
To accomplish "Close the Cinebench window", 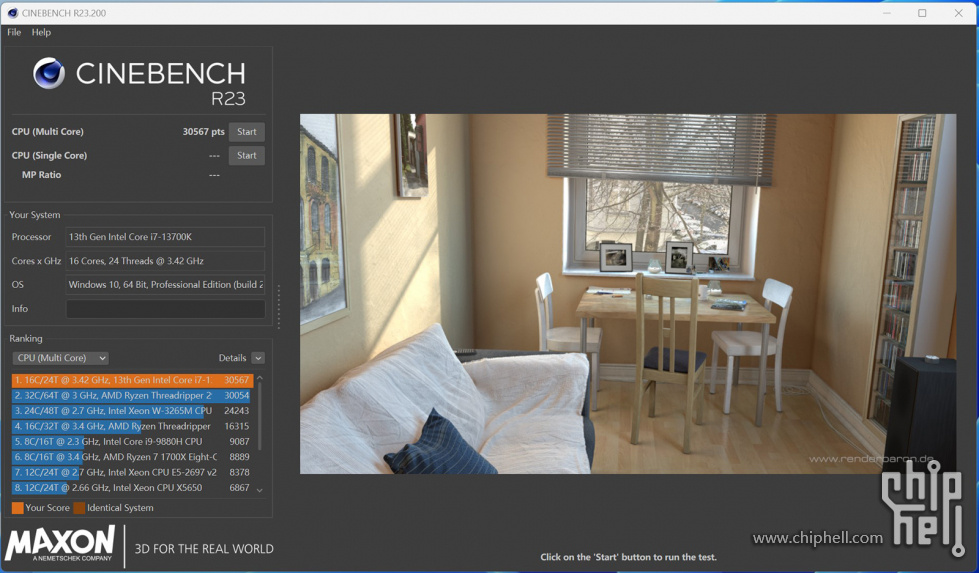I will tap(958, 12).
